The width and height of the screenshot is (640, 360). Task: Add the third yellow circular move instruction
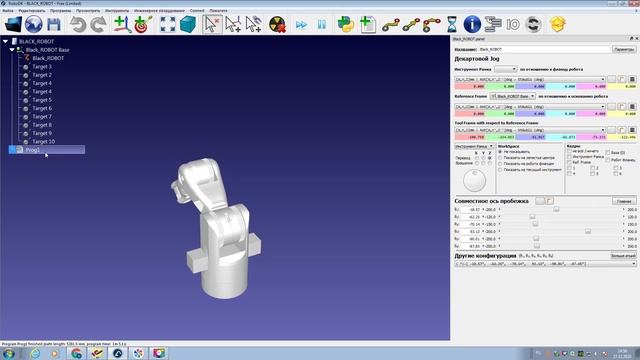pos(431,25)
